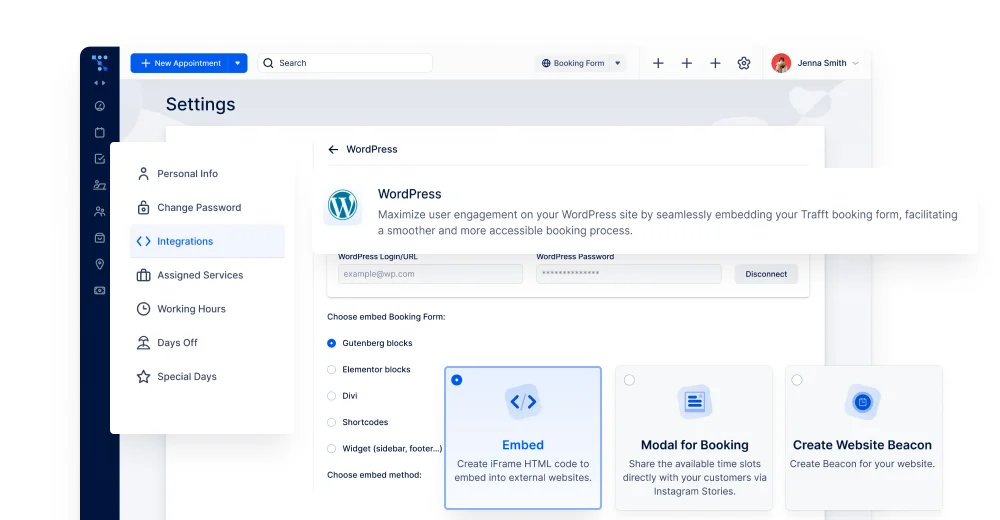Select Widget (sidebar, footer...) radio button
Screen dimensions: 1000x520
click(332, 449)
